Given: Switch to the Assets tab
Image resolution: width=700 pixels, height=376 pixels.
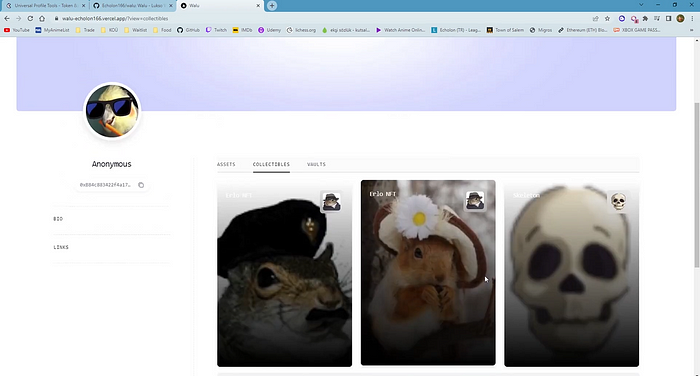Looking at the screenshot, I should click(x=226, y=164).
